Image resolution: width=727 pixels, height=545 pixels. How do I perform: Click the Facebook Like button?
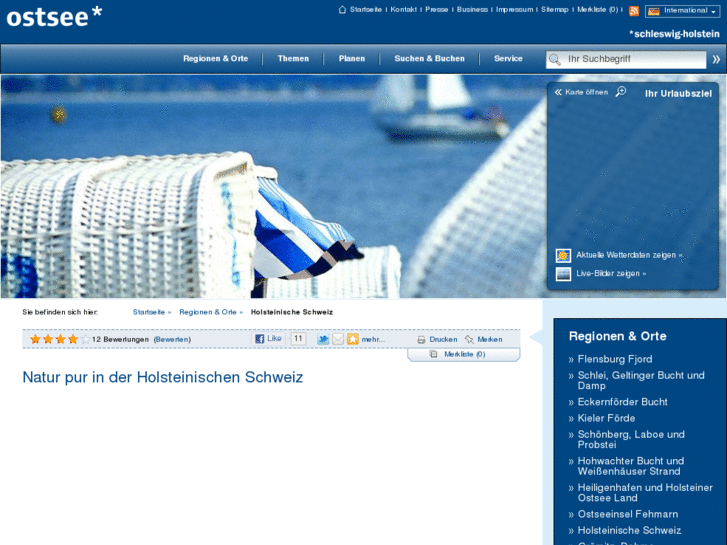[268, 339]
